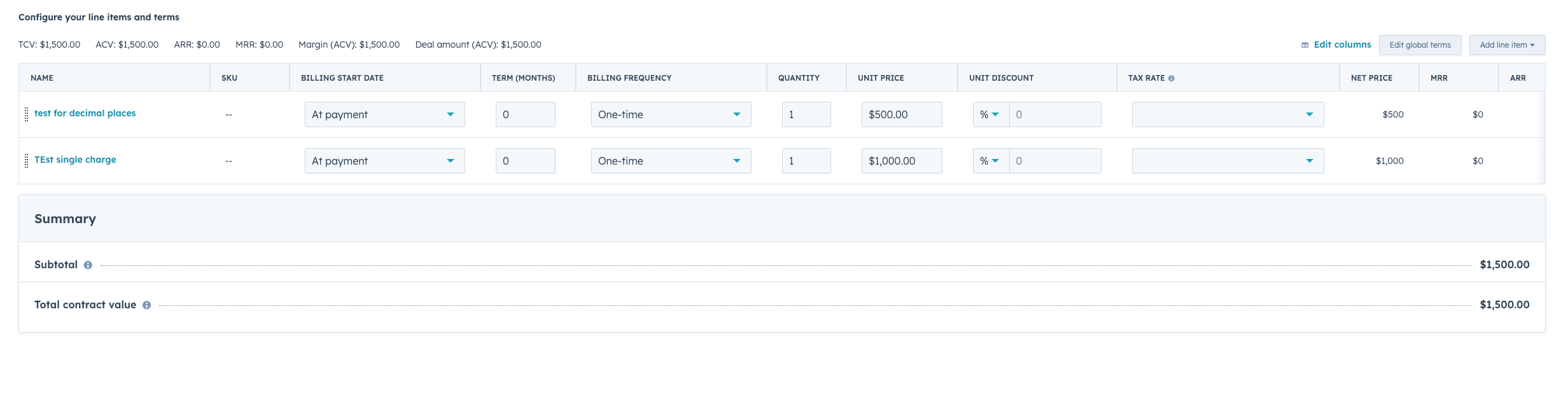The height and width of the screenshot is (403, 1568).
Task: Click the Subtotal info icon
Action: pyautogui.click(x=88, y=265)
